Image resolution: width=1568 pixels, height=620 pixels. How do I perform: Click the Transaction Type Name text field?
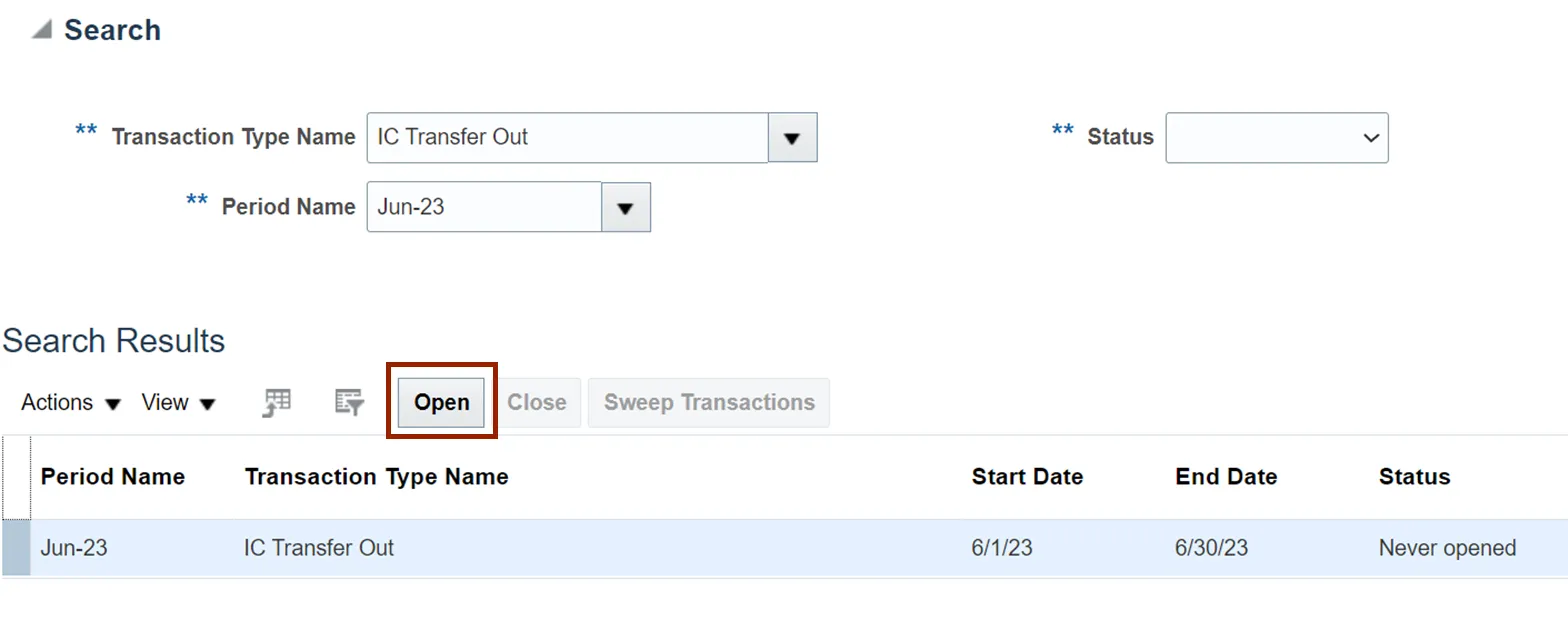[x=567, y=138]
